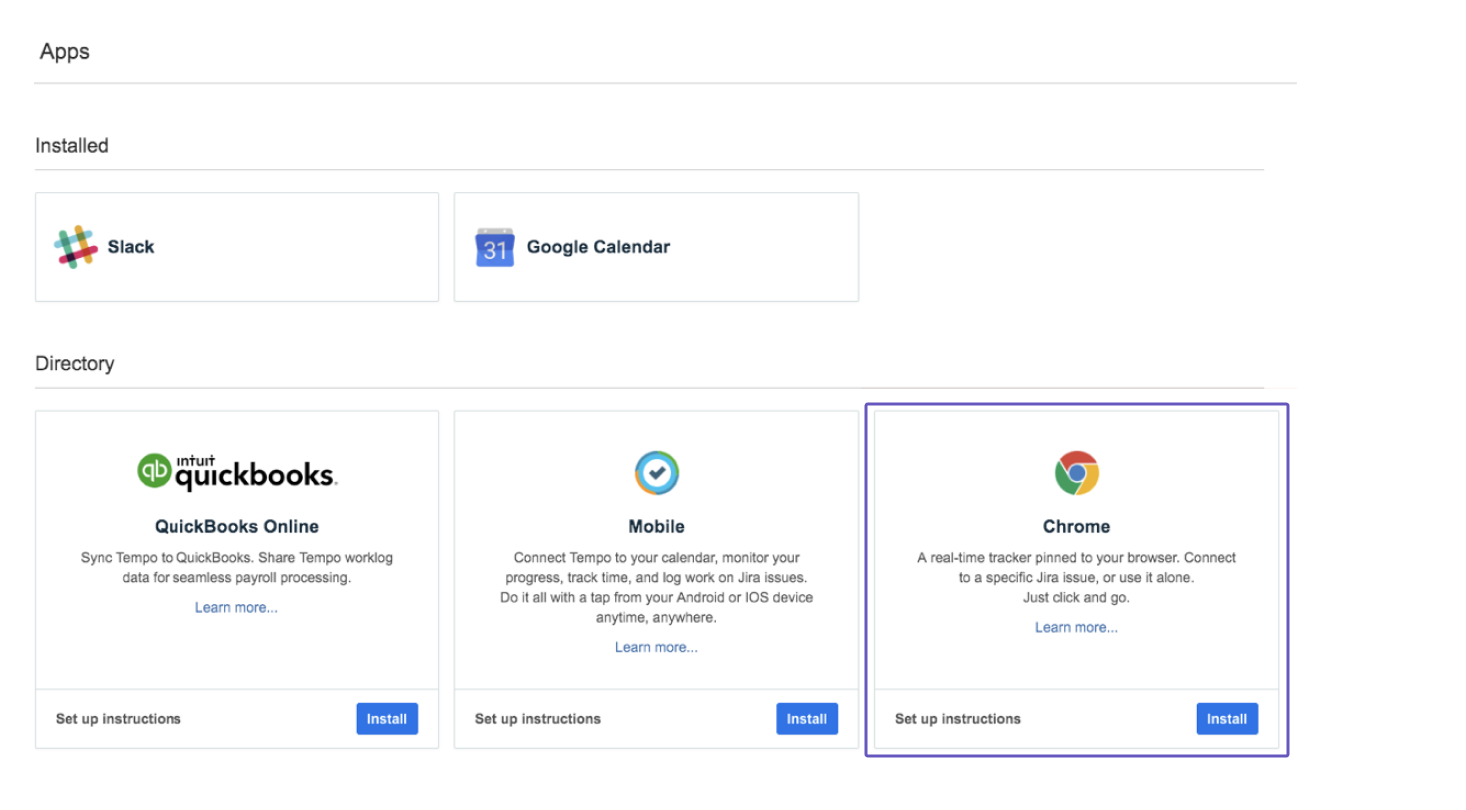Click the Installed section heading
The height and width of the screenshot is (810, 1466).
(x=72, y=146)
